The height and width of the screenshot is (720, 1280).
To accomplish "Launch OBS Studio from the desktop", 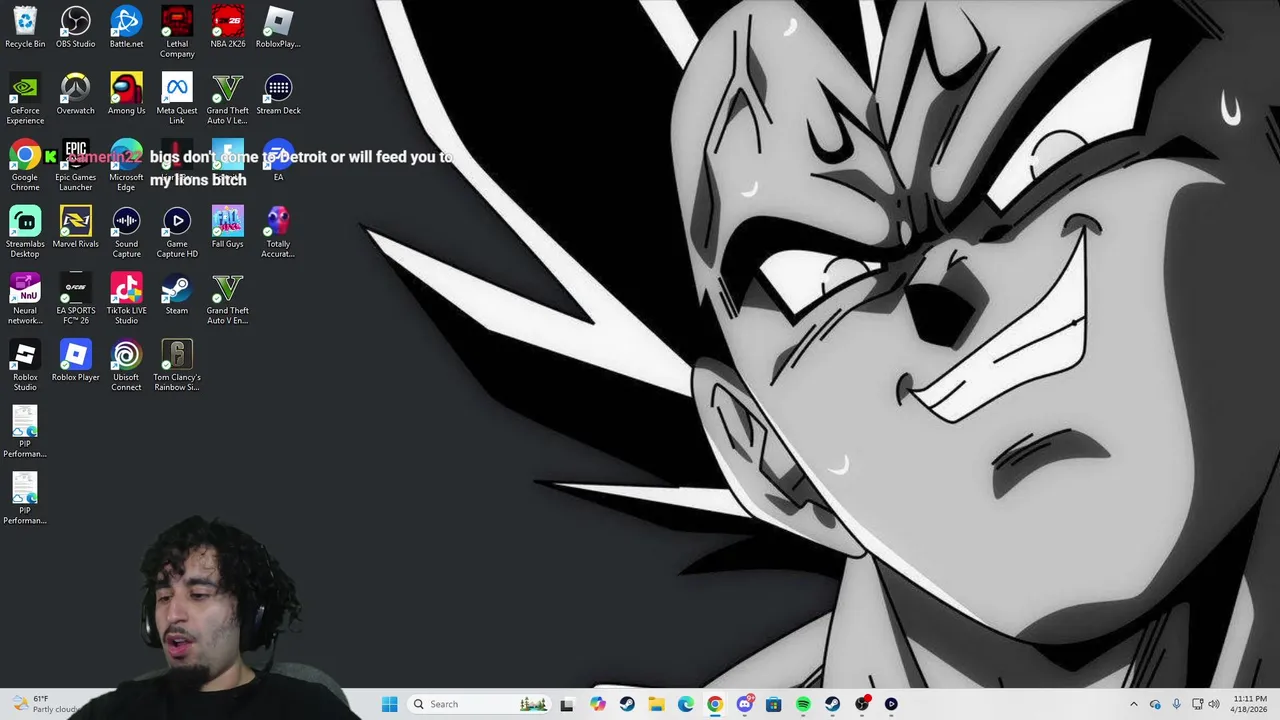I will coord(76,27).
